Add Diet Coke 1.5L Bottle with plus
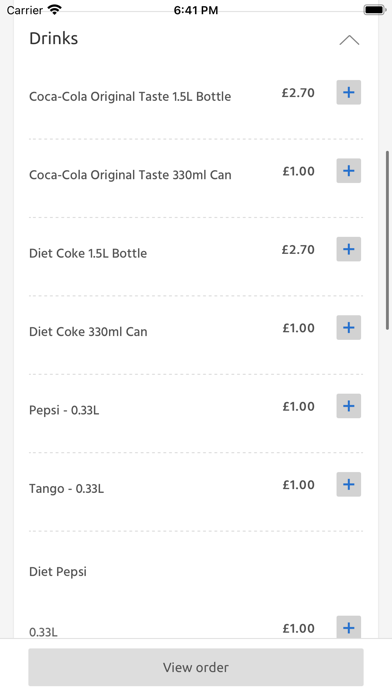 pyautogui.click(x=348, y=249)
